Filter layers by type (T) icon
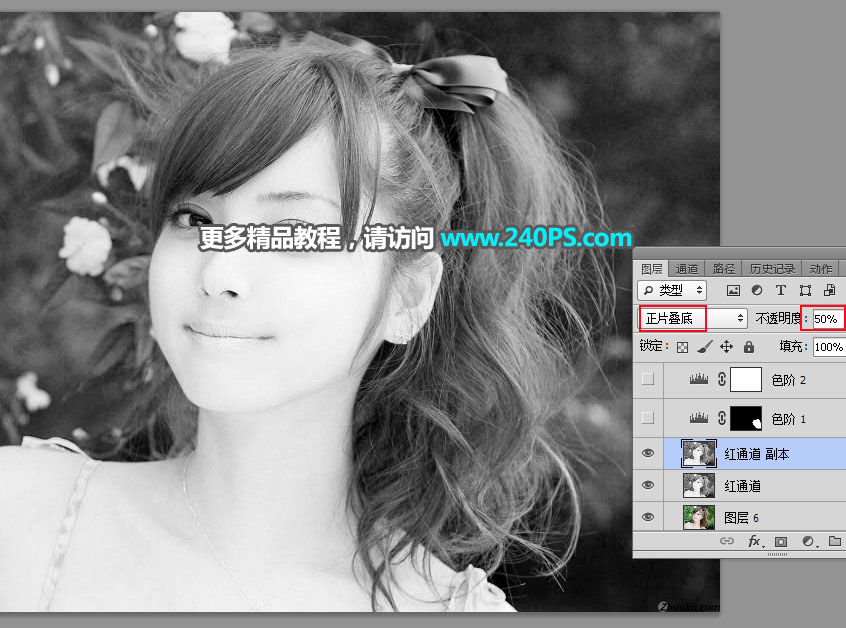This screenshot has height=628, width=846. coord(781,290)
